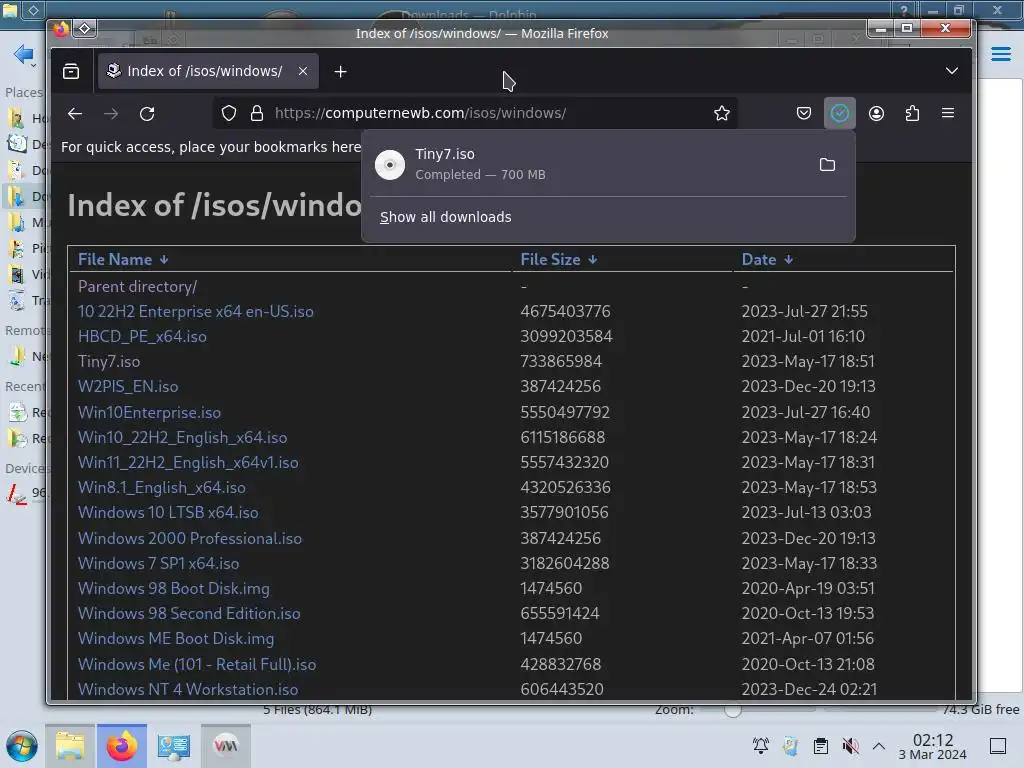Open the Firefox account icon

pos(876,113)
